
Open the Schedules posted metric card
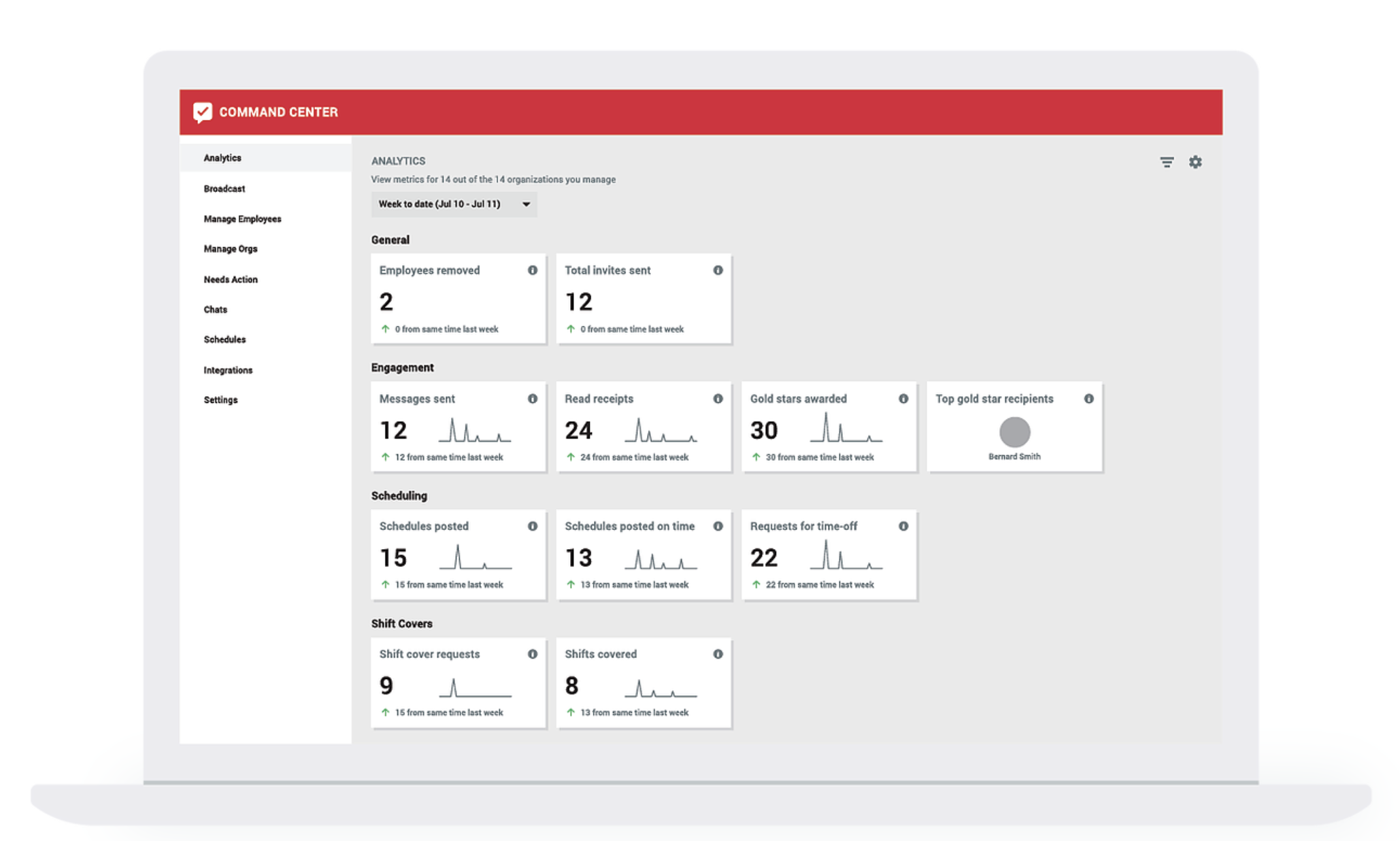(458, 555)
